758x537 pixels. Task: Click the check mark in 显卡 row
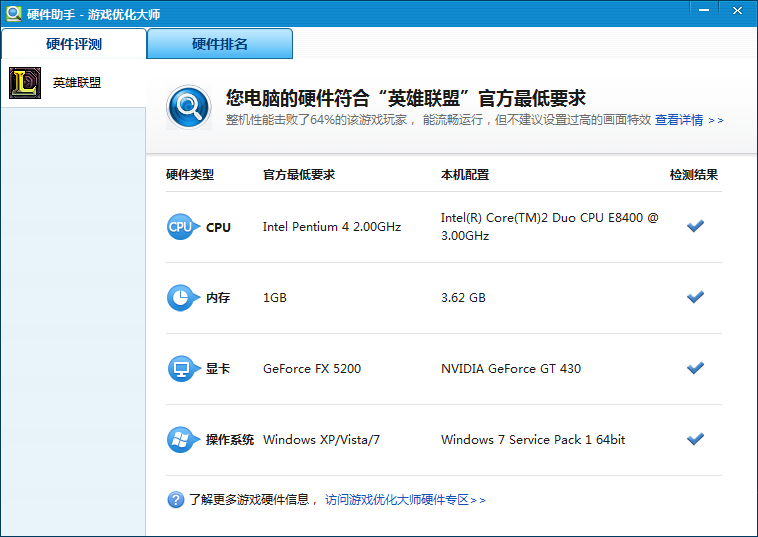[x=695, y=368]
